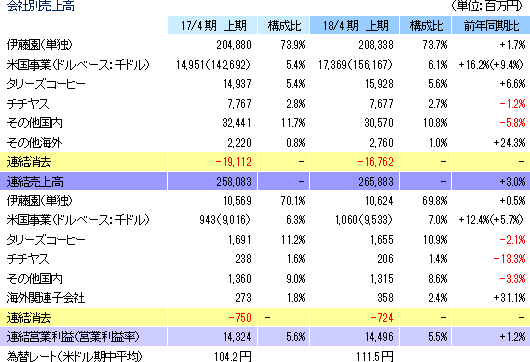Select the 伊藤園(単独) sales row label

click(x=39, y=45)
